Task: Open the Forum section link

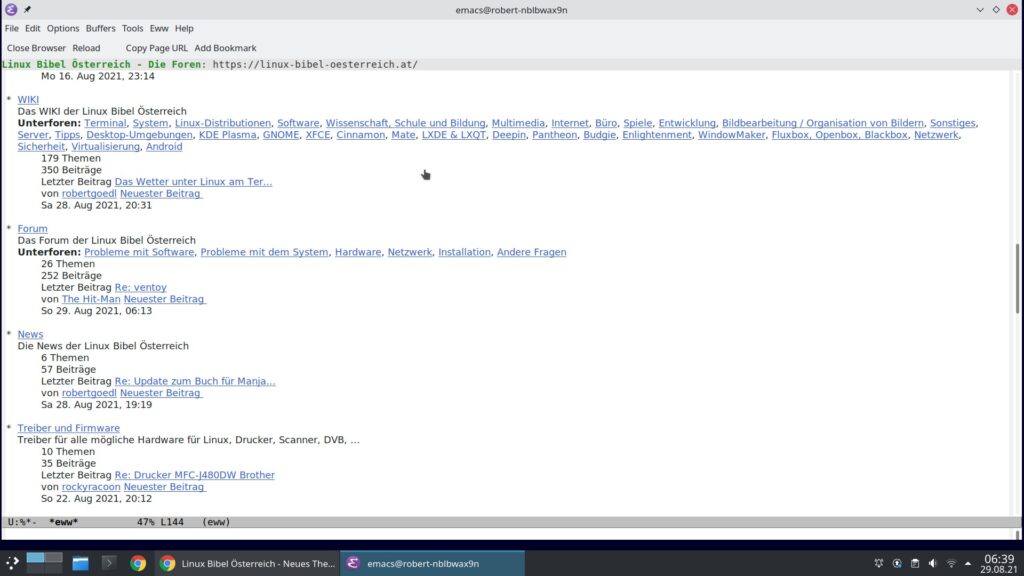Action: 33,229
